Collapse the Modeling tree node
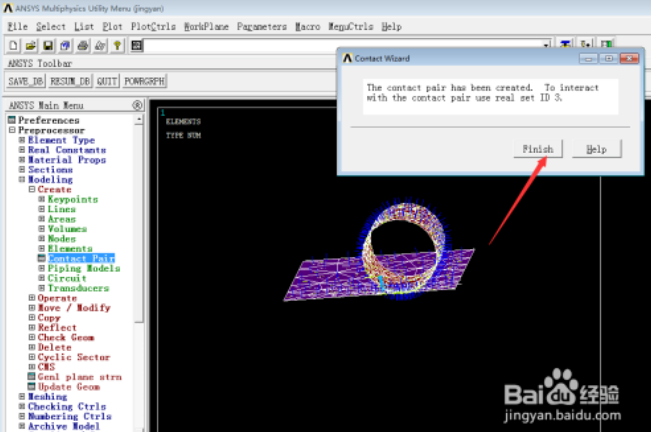This screenshot has height=432, width=651. pyautogui.click(x=22, y=179)
